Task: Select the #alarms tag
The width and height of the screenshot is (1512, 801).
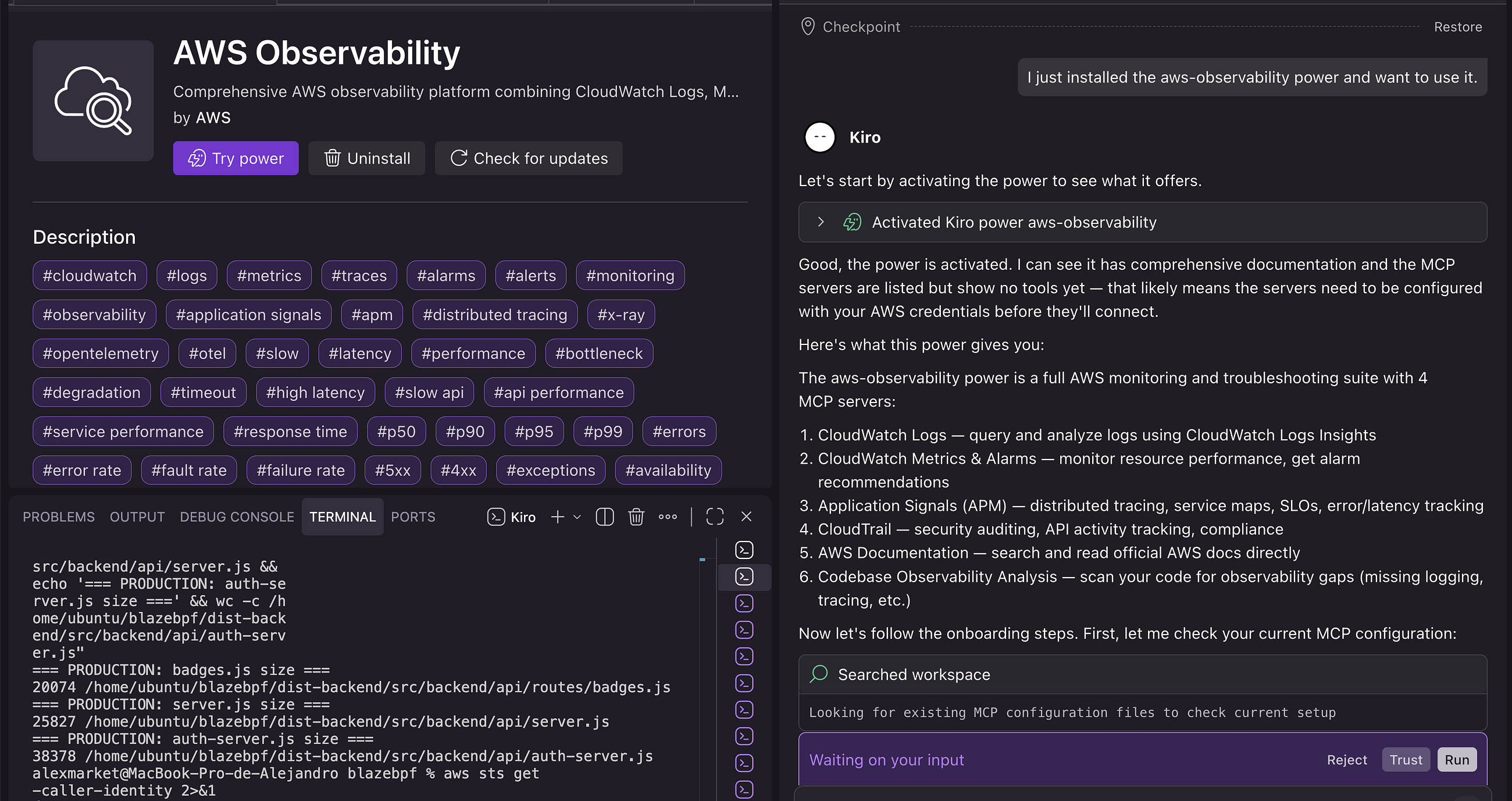Action: tap(445, 275)
